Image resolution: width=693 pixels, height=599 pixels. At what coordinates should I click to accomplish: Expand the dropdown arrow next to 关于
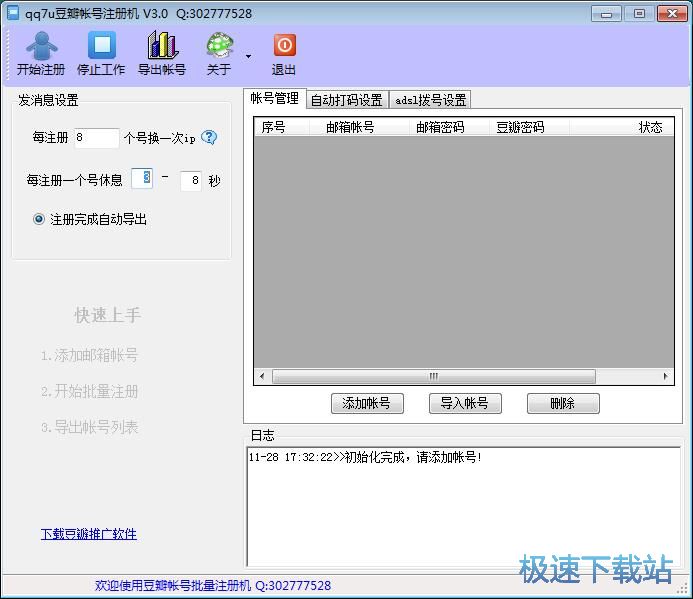click(x=248, y=56)
